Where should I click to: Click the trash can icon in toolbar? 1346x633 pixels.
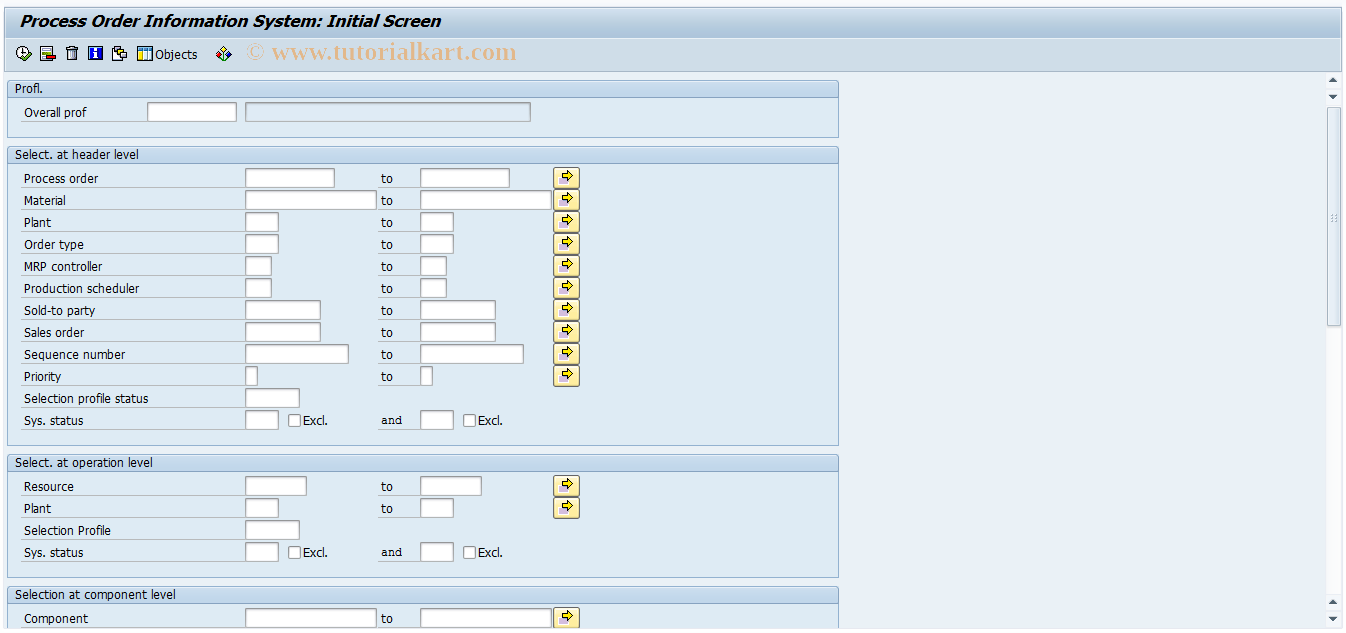(71, 54)
